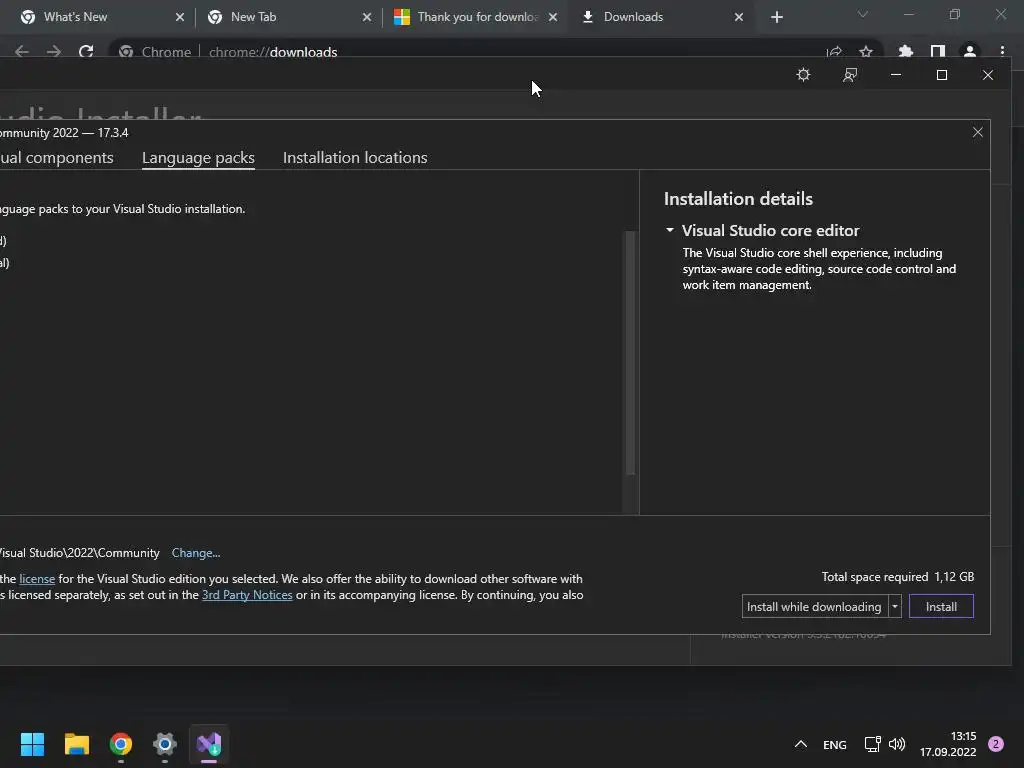Click the Installation details heading
The image size is (1024, 768).
pos(738,199)
